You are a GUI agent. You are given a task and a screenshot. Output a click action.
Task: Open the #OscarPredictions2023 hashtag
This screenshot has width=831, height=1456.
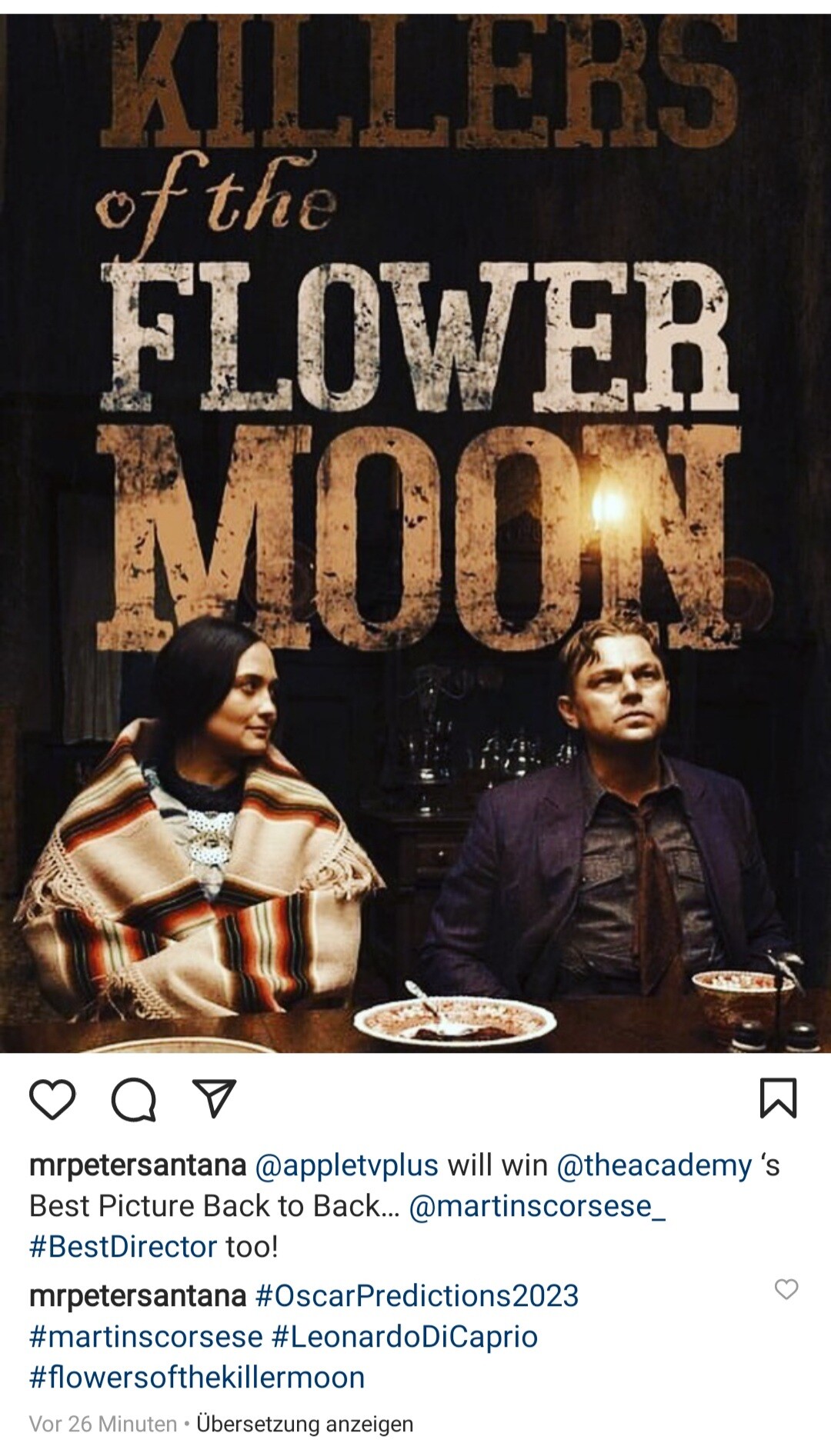pyautogui.click(x=416, y=1296)
